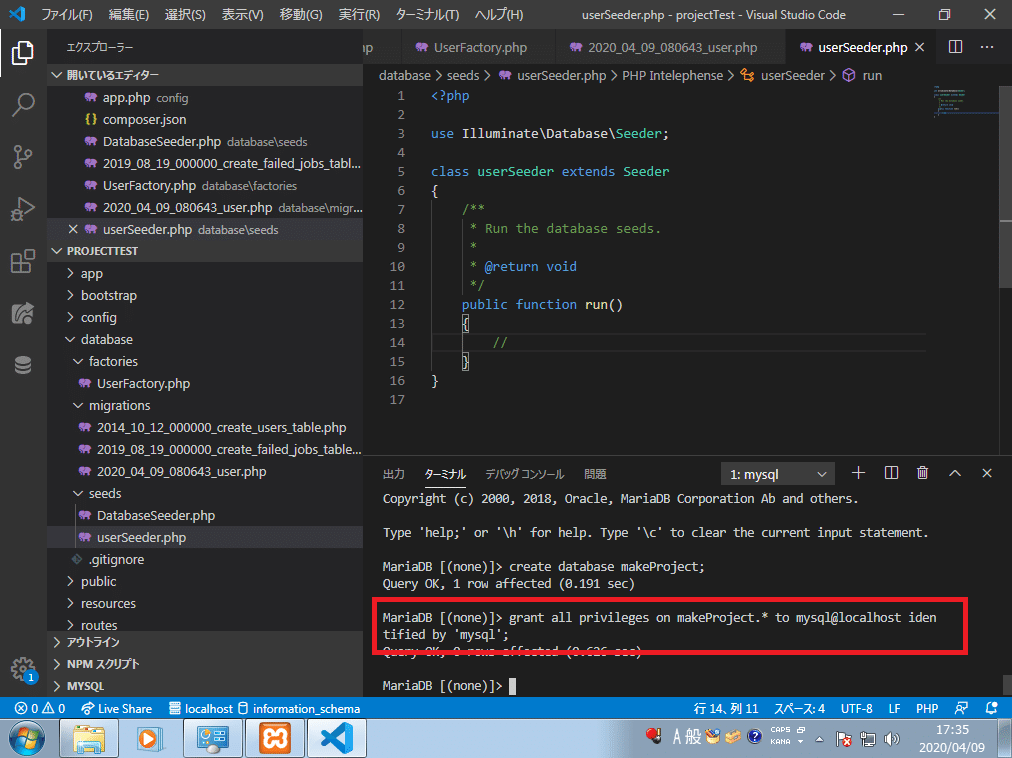The image size is (1012, 758).
Task: Create a new terminal with plus icon
Action: point(858,473)
